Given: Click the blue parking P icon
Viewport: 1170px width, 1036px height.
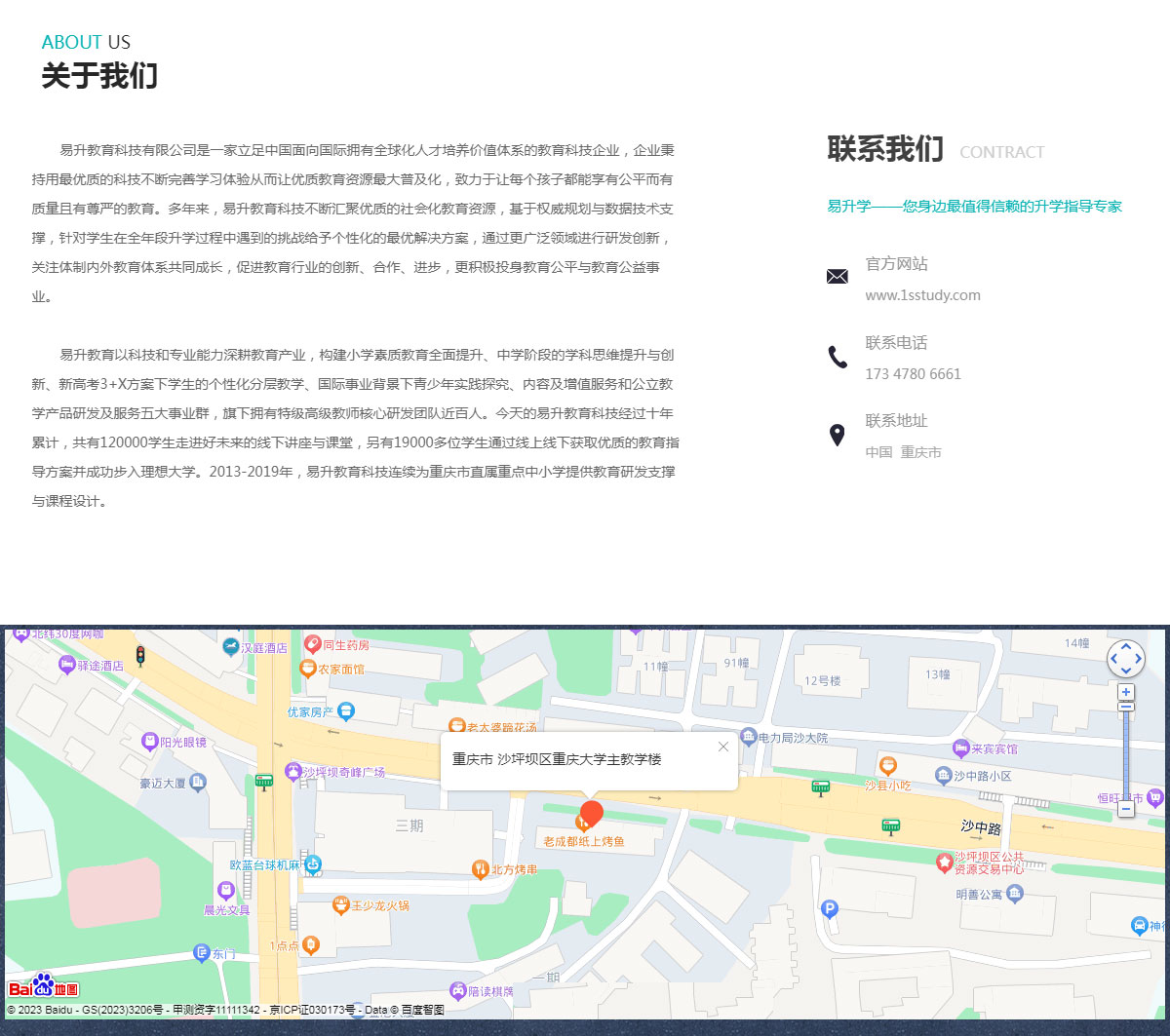Looking at the screenshot, I should 830,908.
